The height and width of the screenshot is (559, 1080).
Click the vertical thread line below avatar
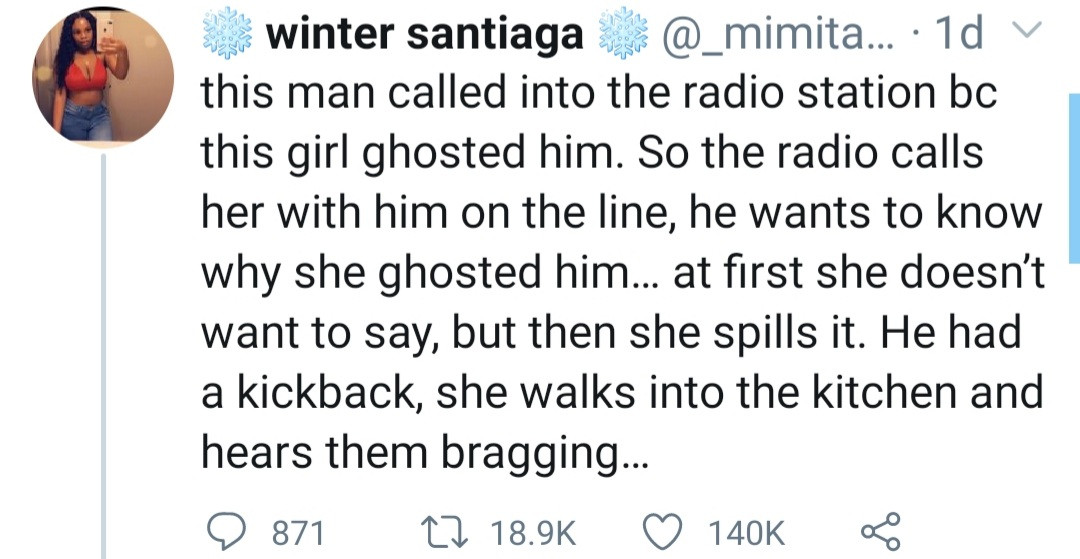[103, 355]
